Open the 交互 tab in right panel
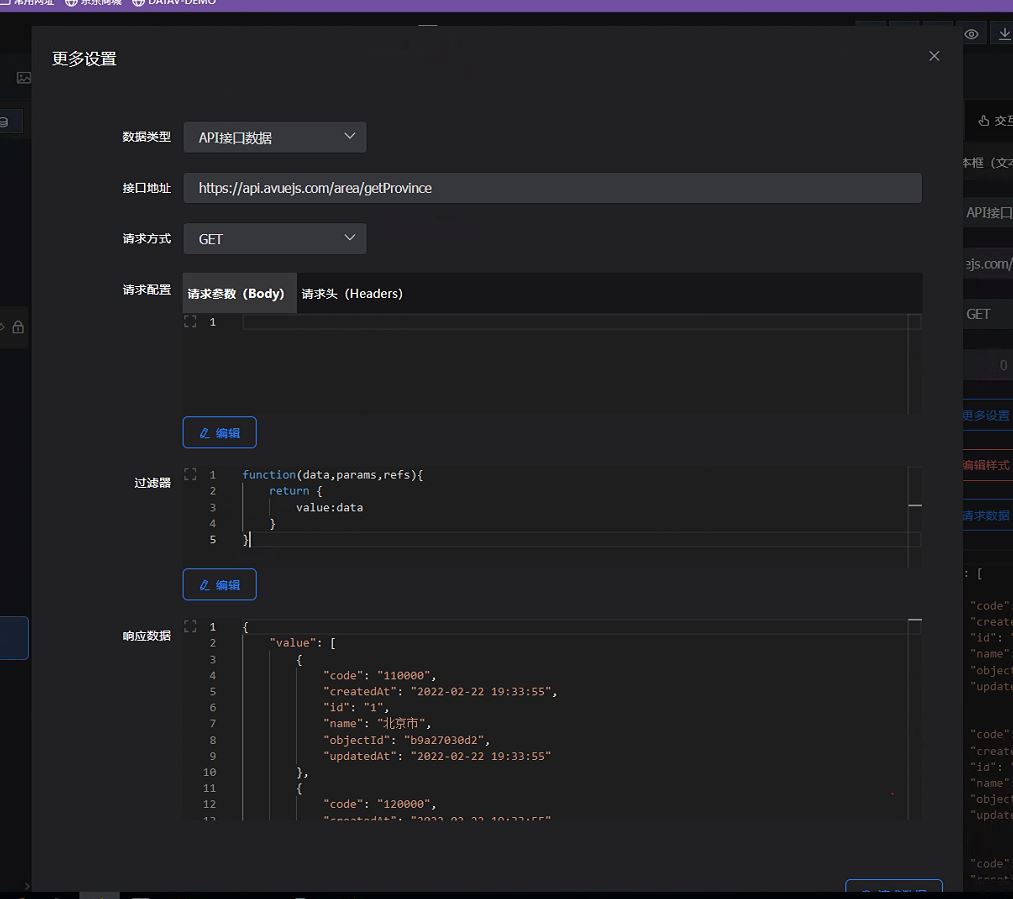The image size is (1013, 899). pyautogui.click(x=995, y=121)
